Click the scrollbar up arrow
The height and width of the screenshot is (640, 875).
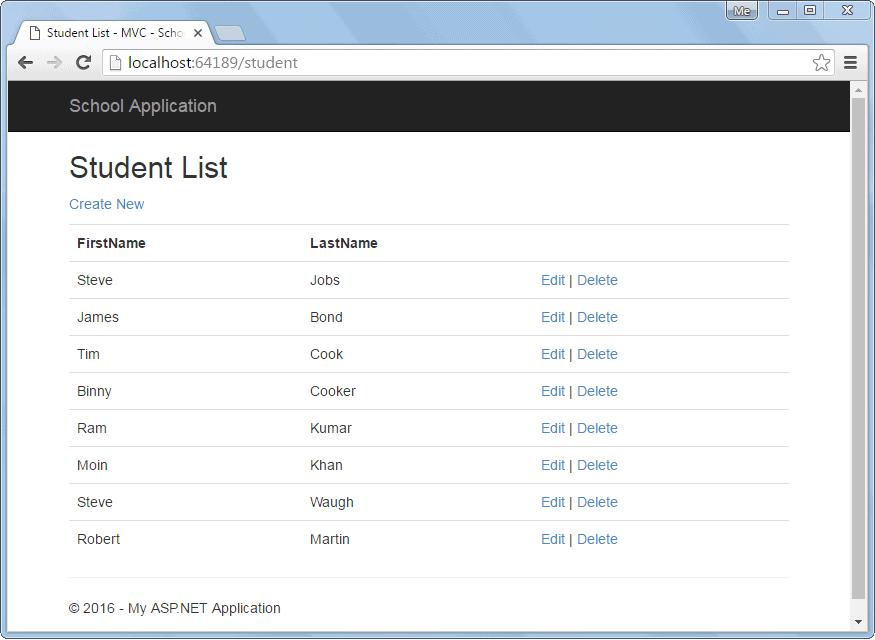click(860, 89)
